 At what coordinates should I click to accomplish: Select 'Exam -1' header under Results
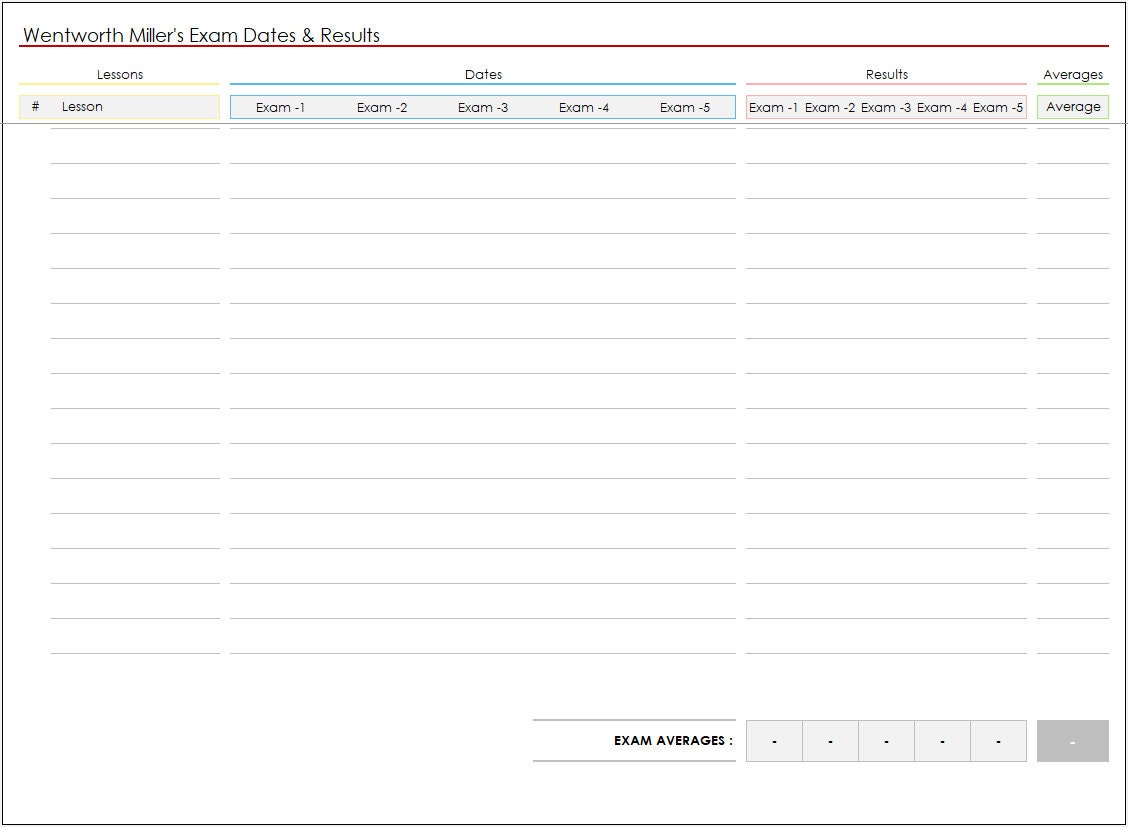tap(773, 107)
